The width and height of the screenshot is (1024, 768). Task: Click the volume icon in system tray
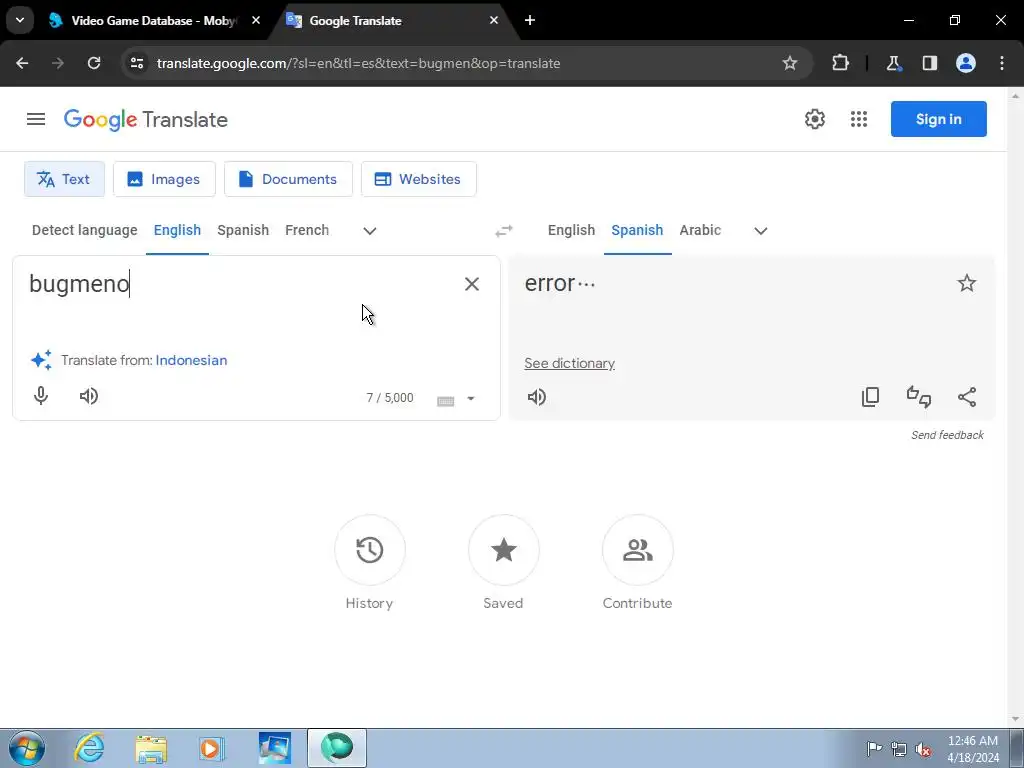[923, 749]
